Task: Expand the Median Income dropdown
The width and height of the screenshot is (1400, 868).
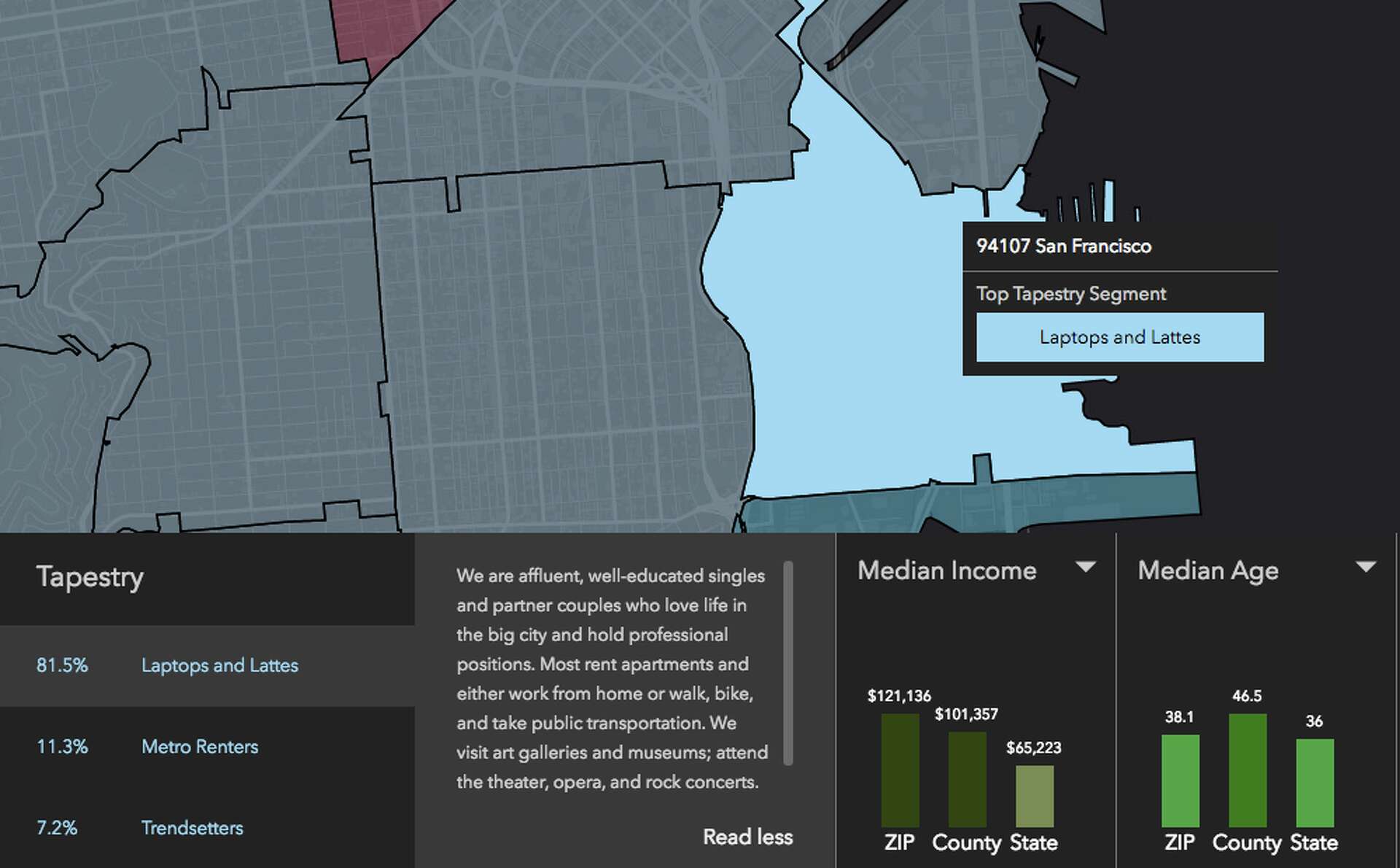Action: (x=1088, y=565)
